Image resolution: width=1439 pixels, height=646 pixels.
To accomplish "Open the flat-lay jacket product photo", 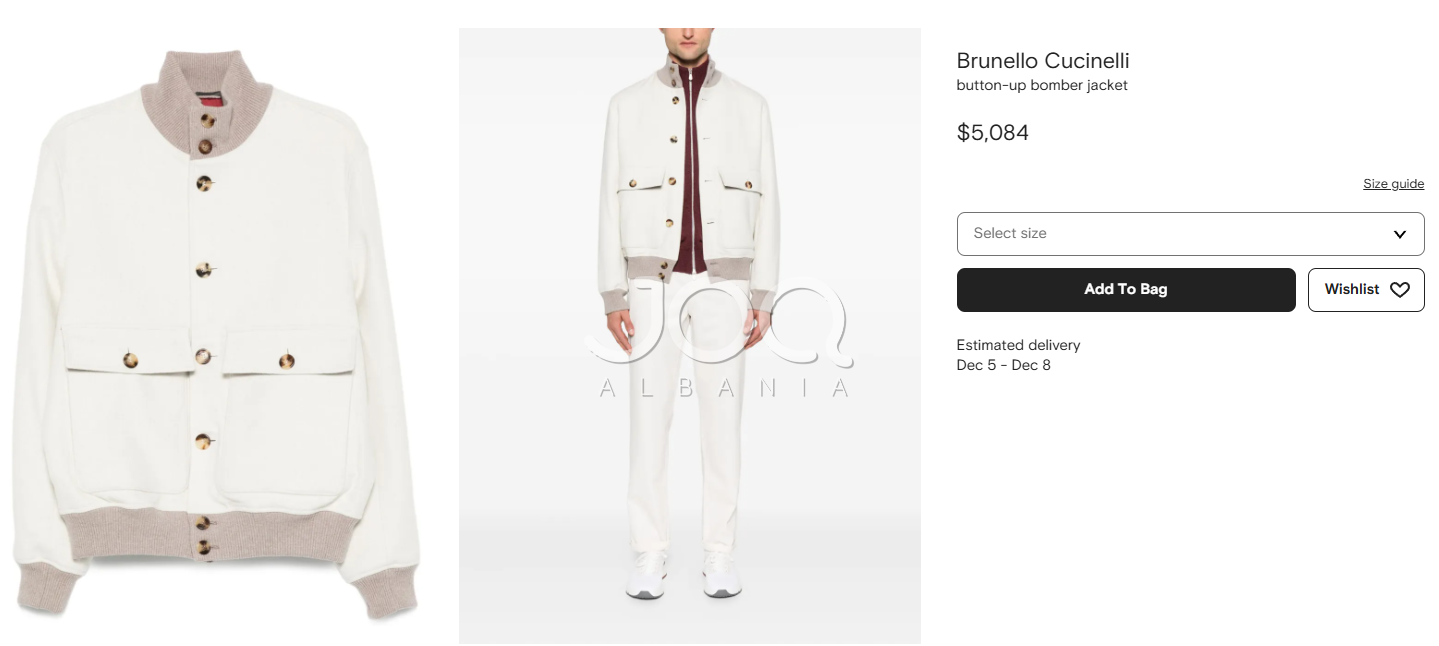I will [219, 330].
